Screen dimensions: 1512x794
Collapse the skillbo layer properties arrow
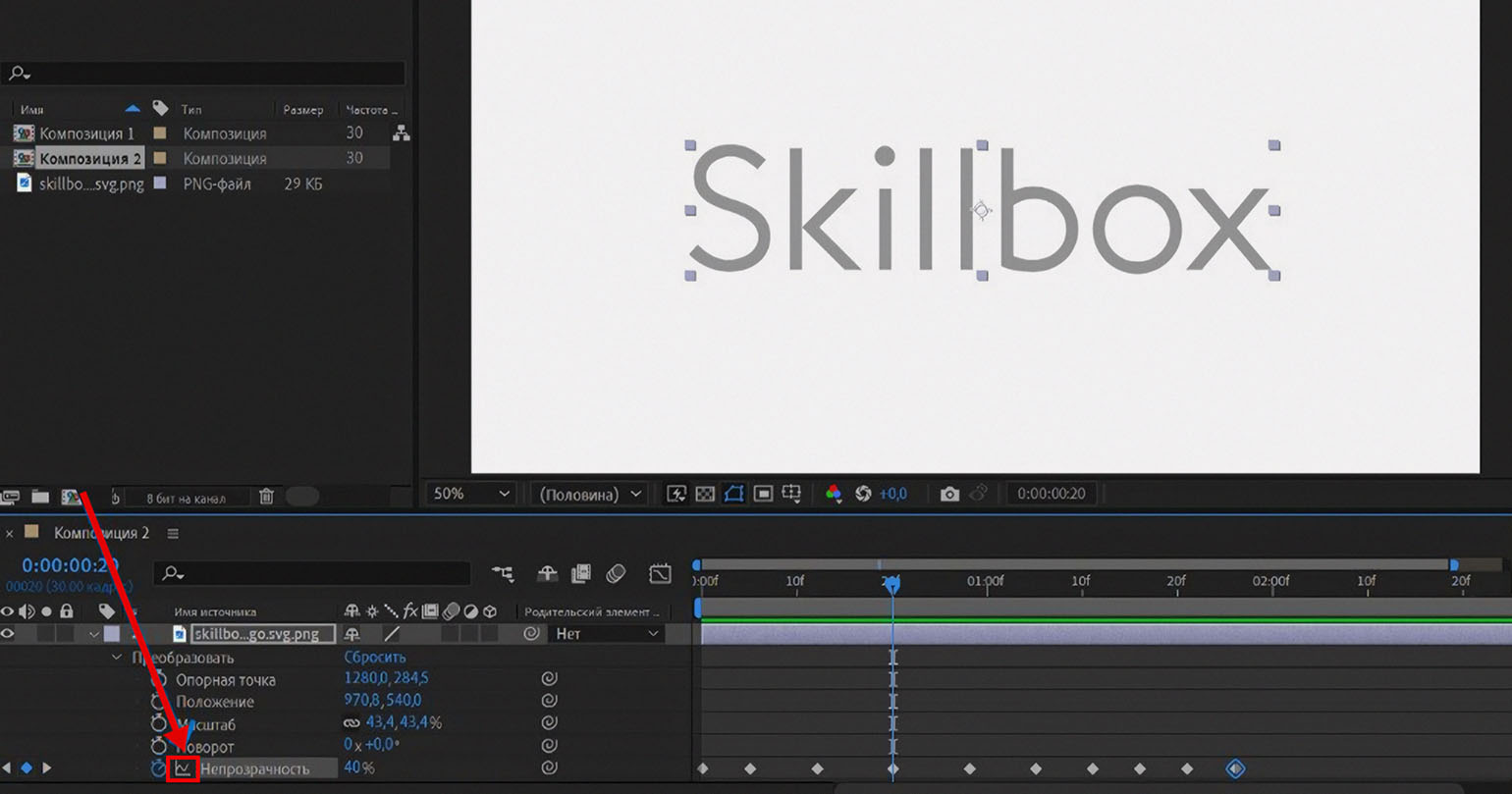coord(94,634)
